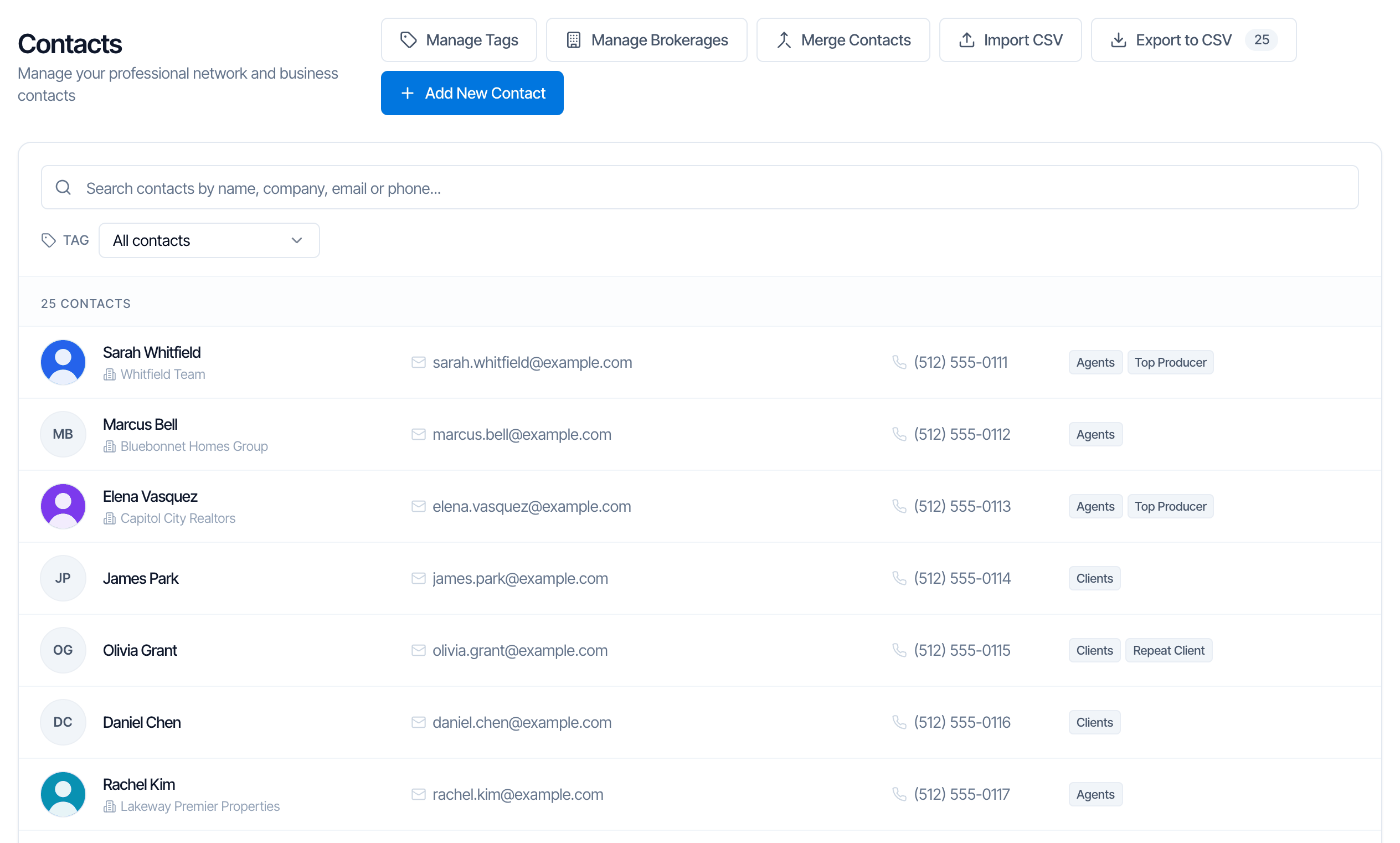Open James Park contact name
1400x843 pixels.
140,578
